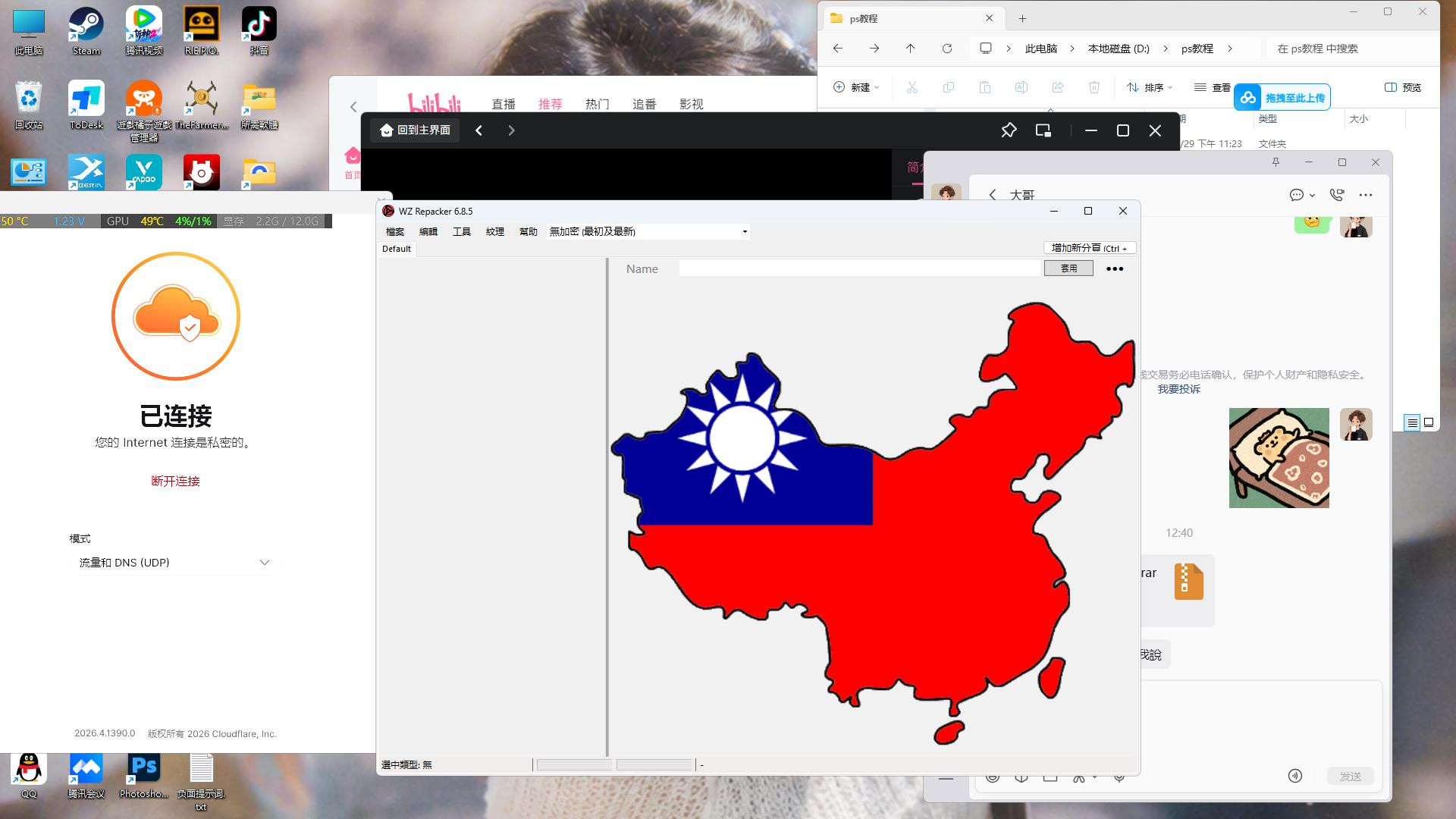Refresh the ps教程 folder in File Explorer
This screenshot has width=1456, height=819.
[x=947, y=49]
